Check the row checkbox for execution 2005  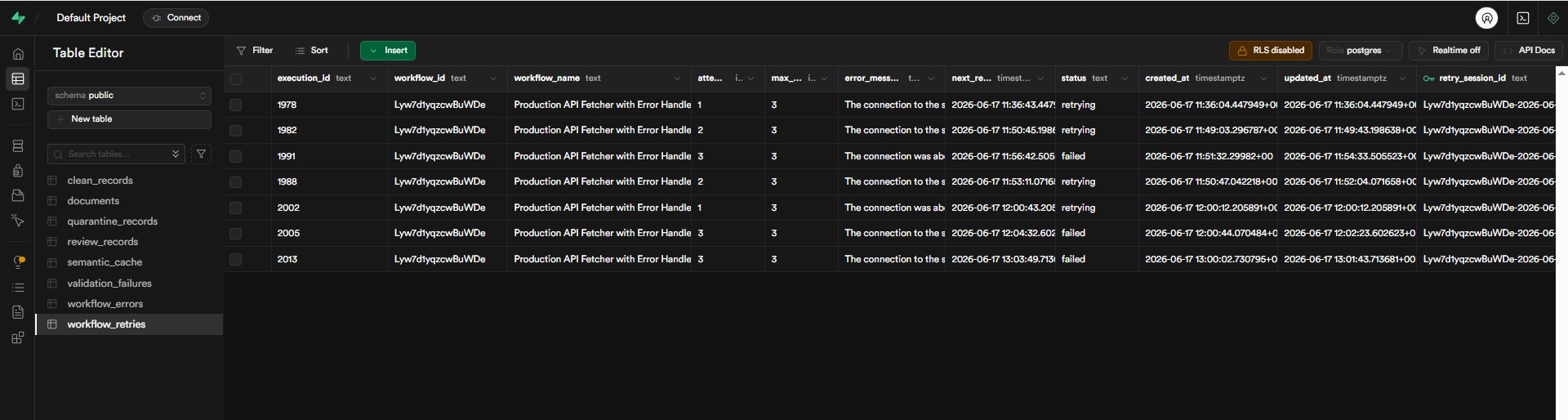click(x=235, y=233)
